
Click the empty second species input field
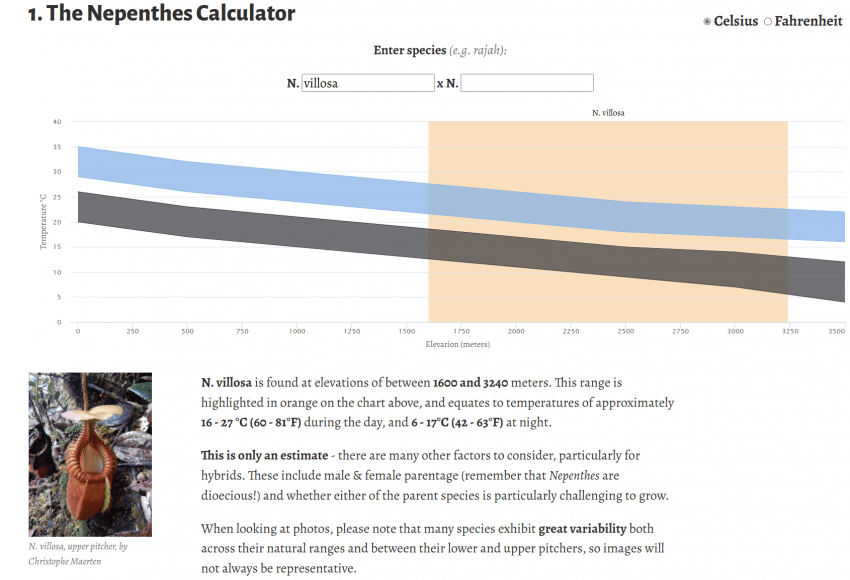pyautogui.click(x=527, y=83)
